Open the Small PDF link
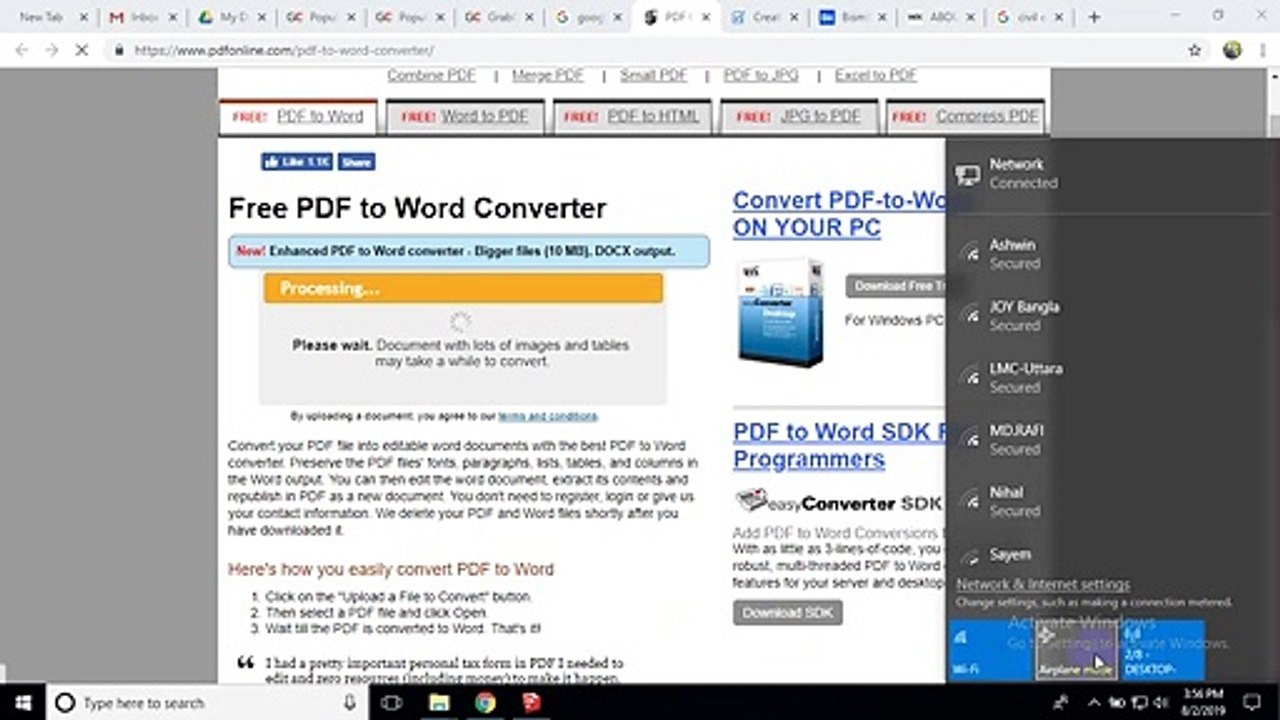 [653, 75]
